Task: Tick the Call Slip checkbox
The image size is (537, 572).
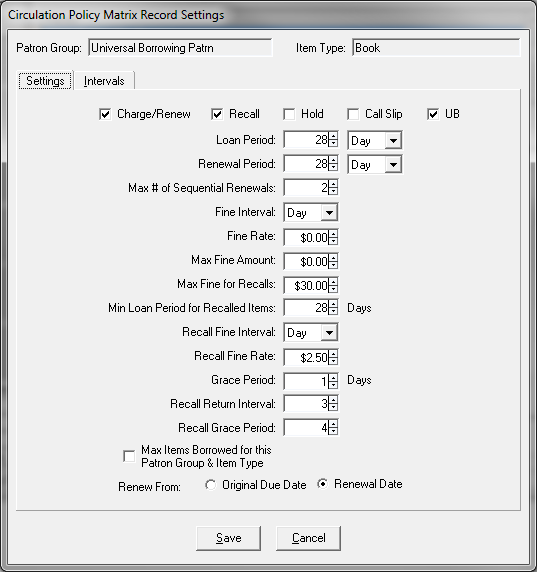Action: 353,114
